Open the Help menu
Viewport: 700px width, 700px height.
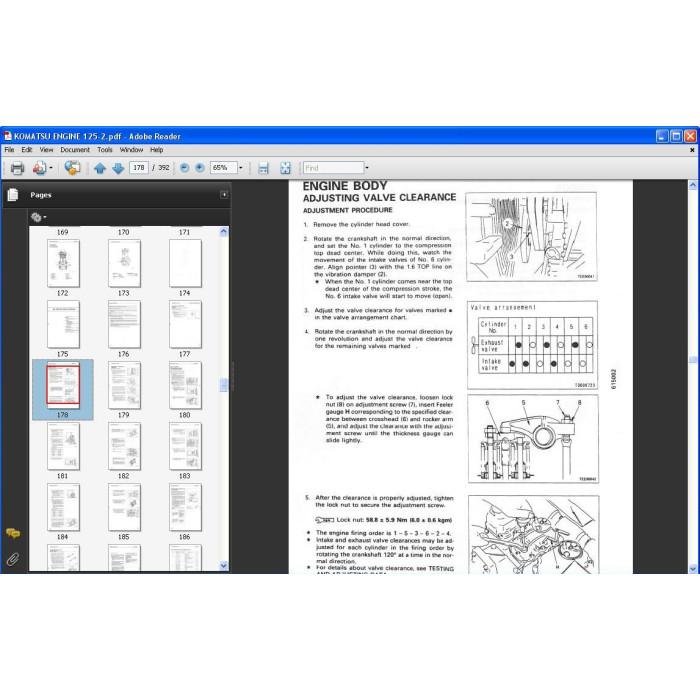point(157,150)
